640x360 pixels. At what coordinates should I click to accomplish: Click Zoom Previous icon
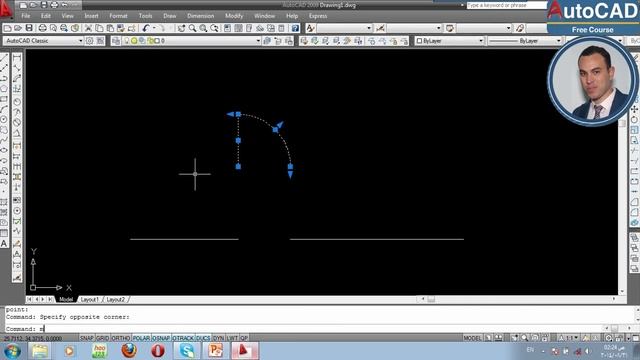click(x=214, y=28)
